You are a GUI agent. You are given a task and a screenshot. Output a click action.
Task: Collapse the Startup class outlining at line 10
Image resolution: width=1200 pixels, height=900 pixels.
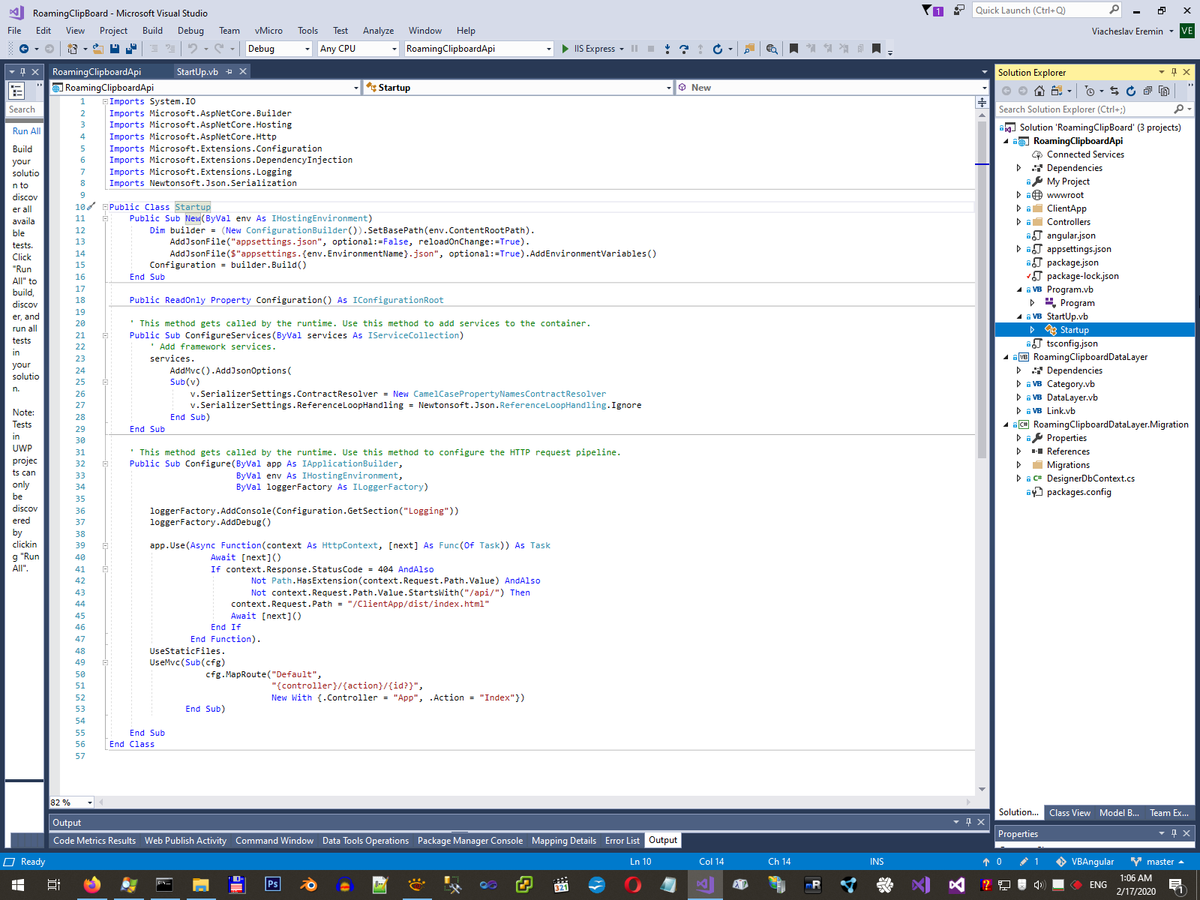tap(105, 207)
